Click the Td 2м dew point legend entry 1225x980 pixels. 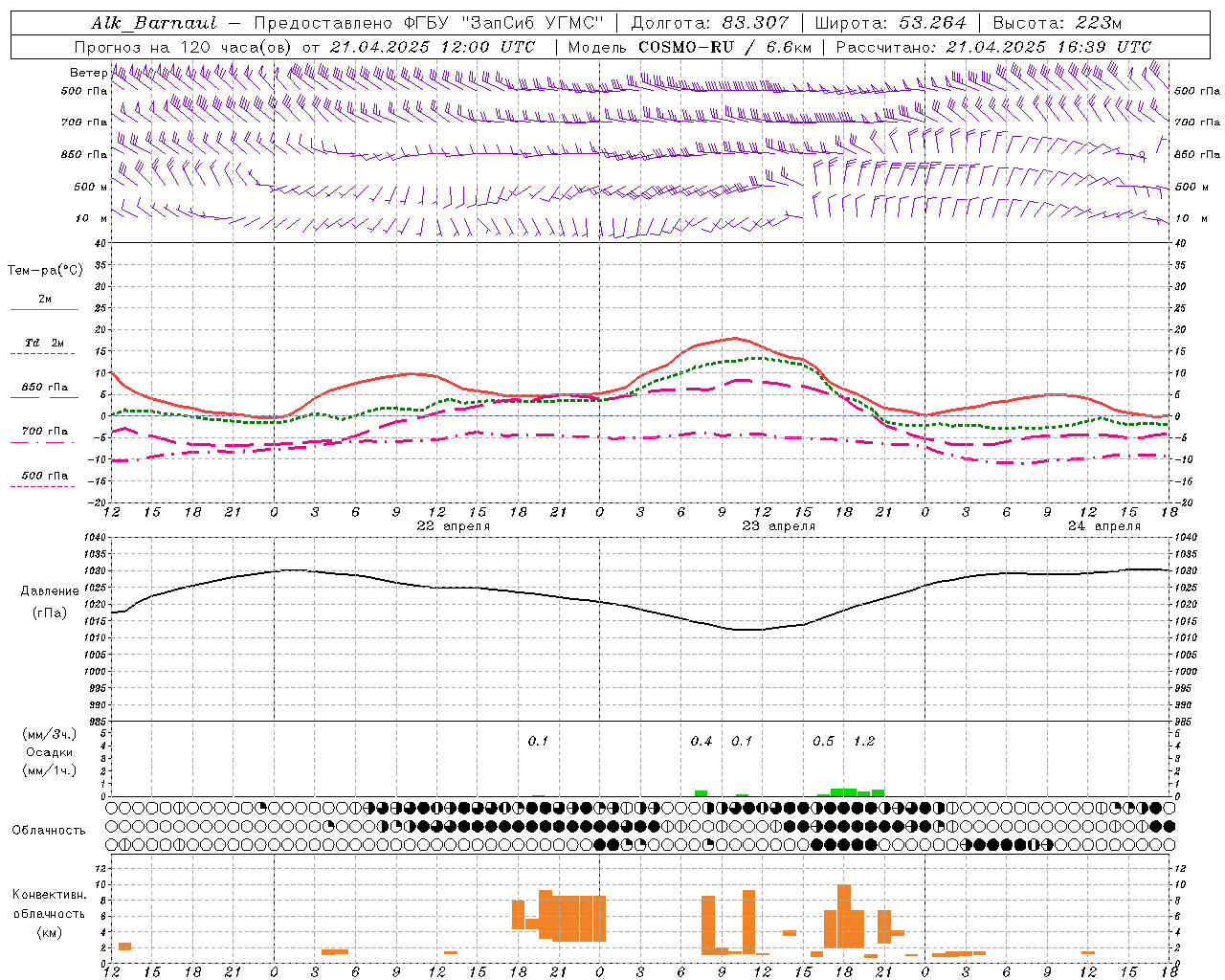(x=44, y=343)
